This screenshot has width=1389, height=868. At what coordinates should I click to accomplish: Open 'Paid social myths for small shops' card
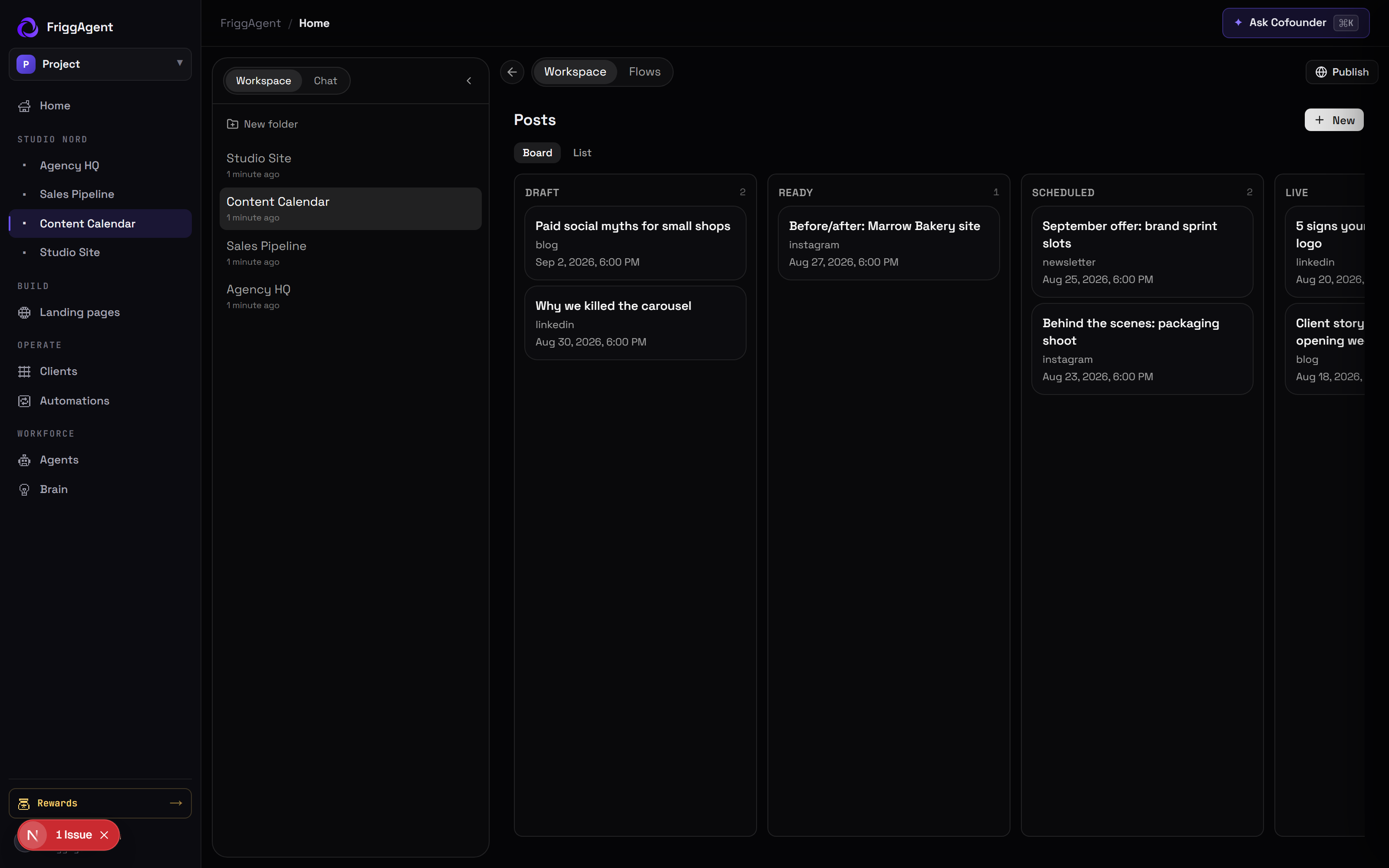coord(635,243)
